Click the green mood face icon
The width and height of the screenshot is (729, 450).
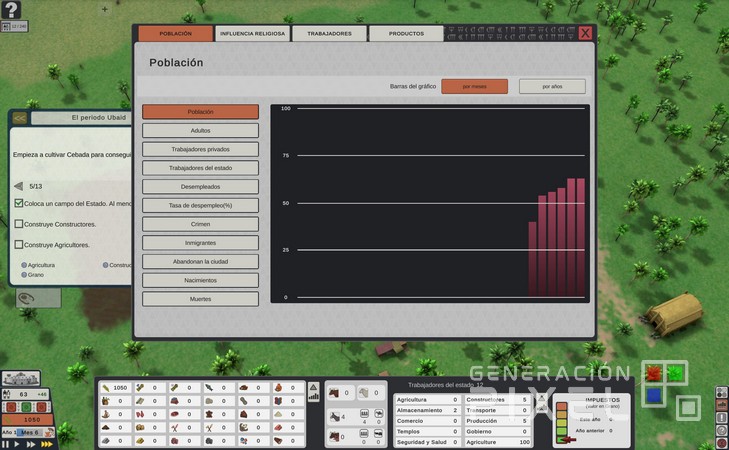point(26,407)
